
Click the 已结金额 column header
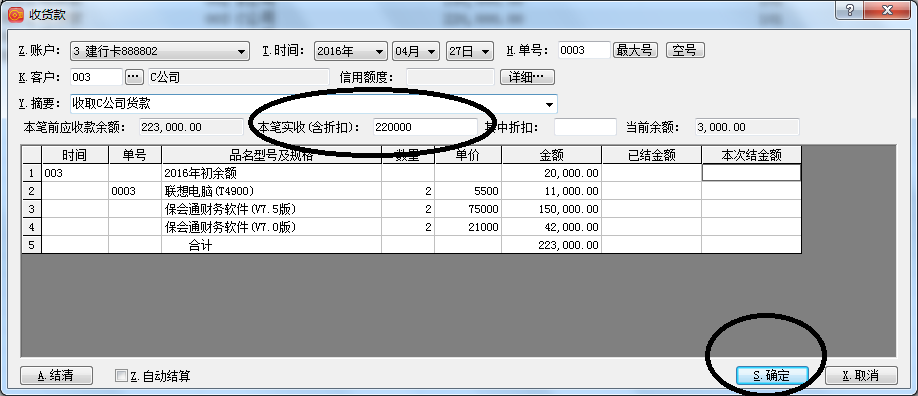pyautogui.click(x=652, y=155)
